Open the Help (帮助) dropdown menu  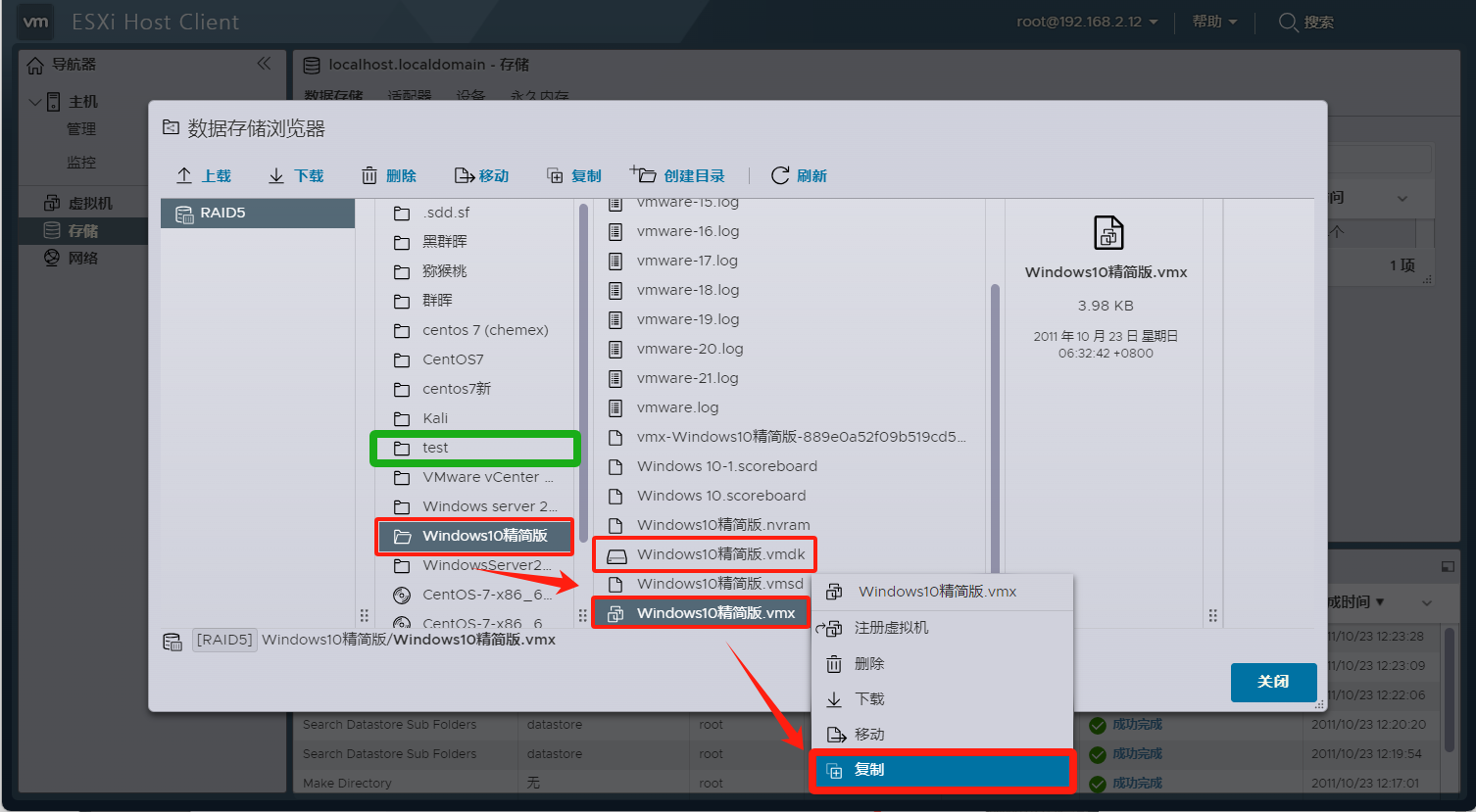click(x=1214, y=22)
